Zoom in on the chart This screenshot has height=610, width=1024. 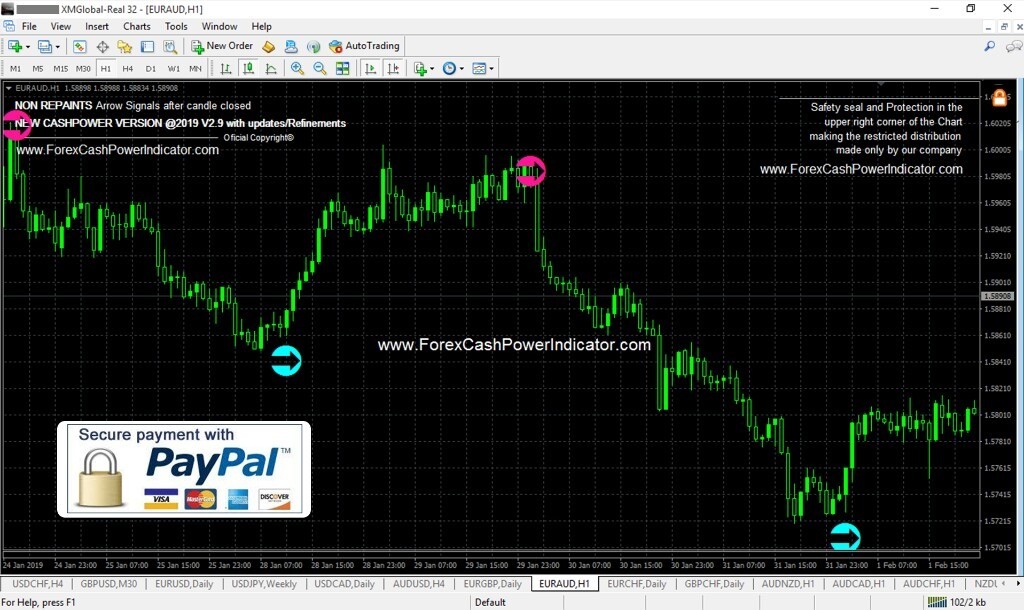(x=297, y=69)
